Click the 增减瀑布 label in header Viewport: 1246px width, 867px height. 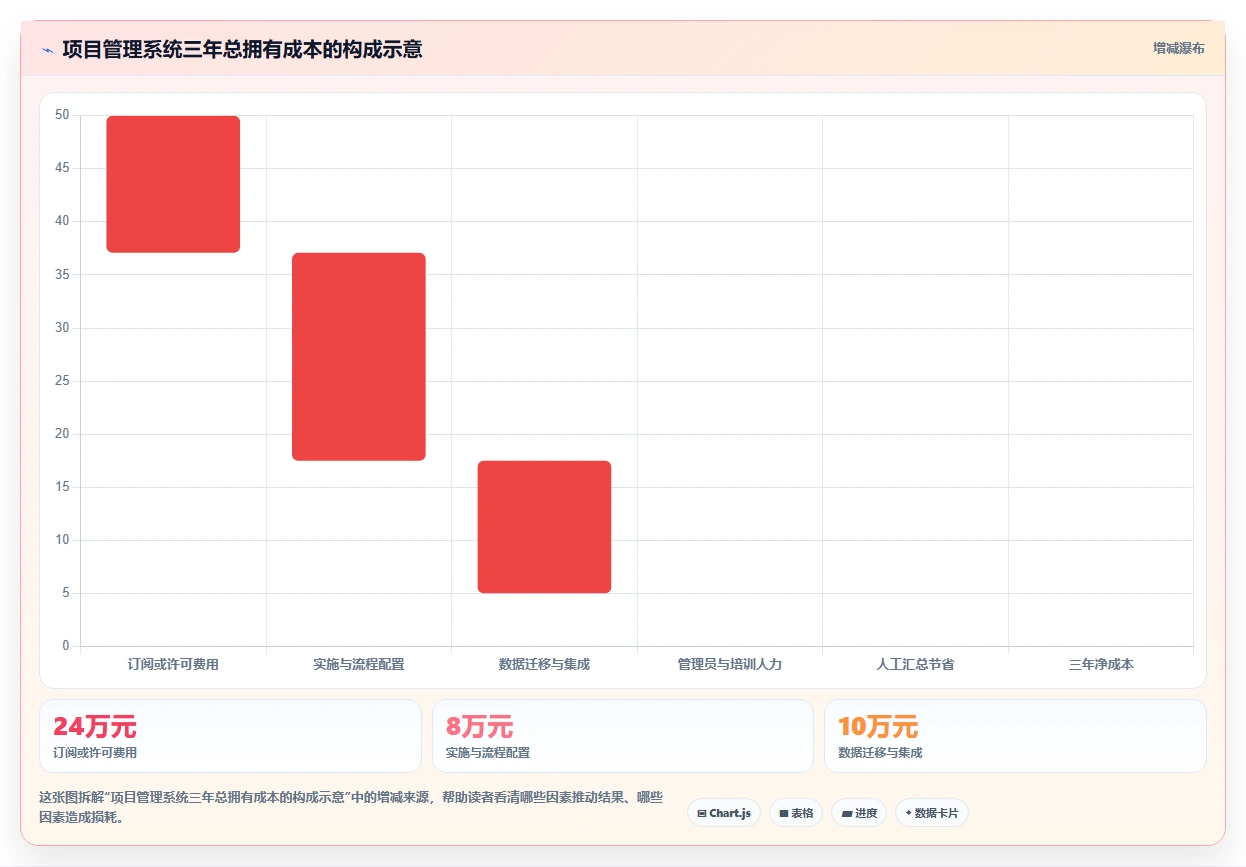pyautogui.click(x=1178, y=48)
